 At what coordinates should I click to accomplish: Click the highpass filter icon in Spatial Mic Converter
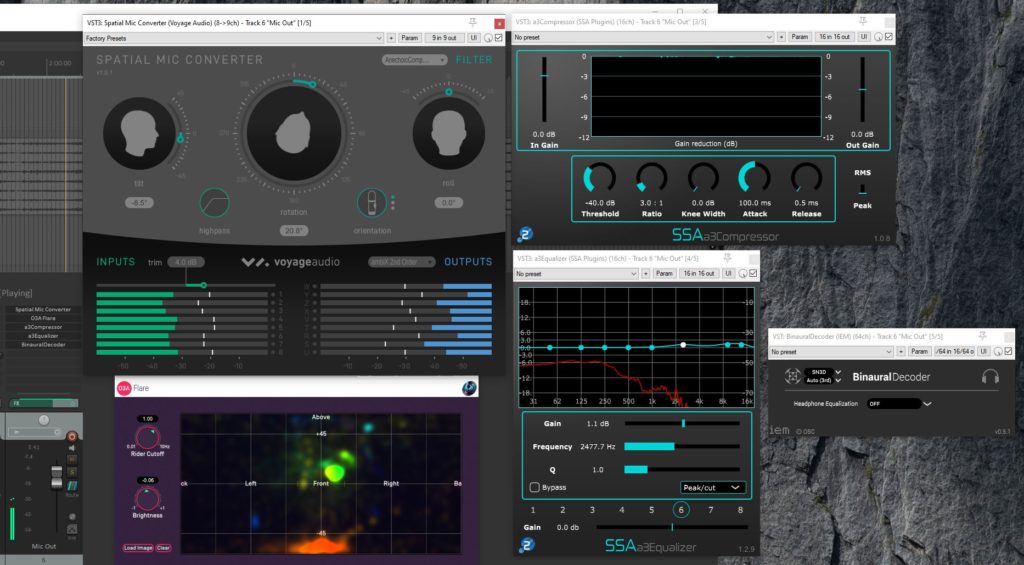click(214, 203)
